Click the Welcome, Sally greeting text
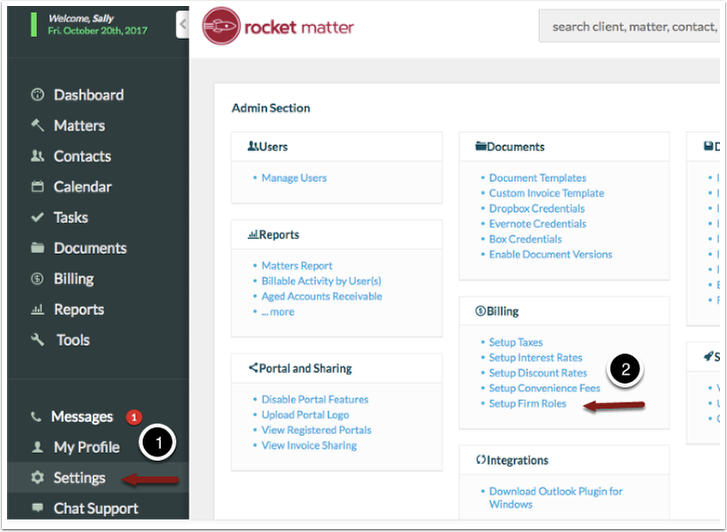 81,19
